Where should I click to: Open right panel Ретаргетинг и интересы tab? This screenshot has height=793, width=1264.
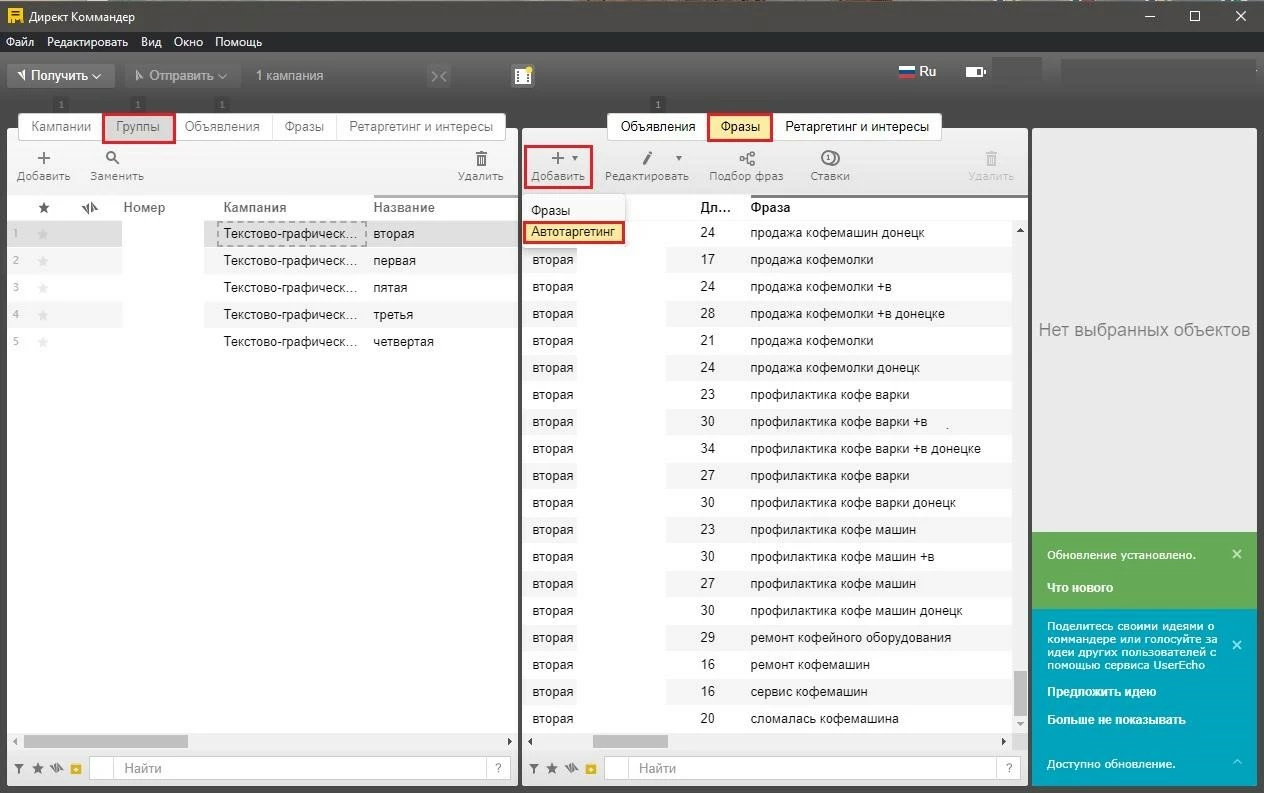tap(857, 127)
